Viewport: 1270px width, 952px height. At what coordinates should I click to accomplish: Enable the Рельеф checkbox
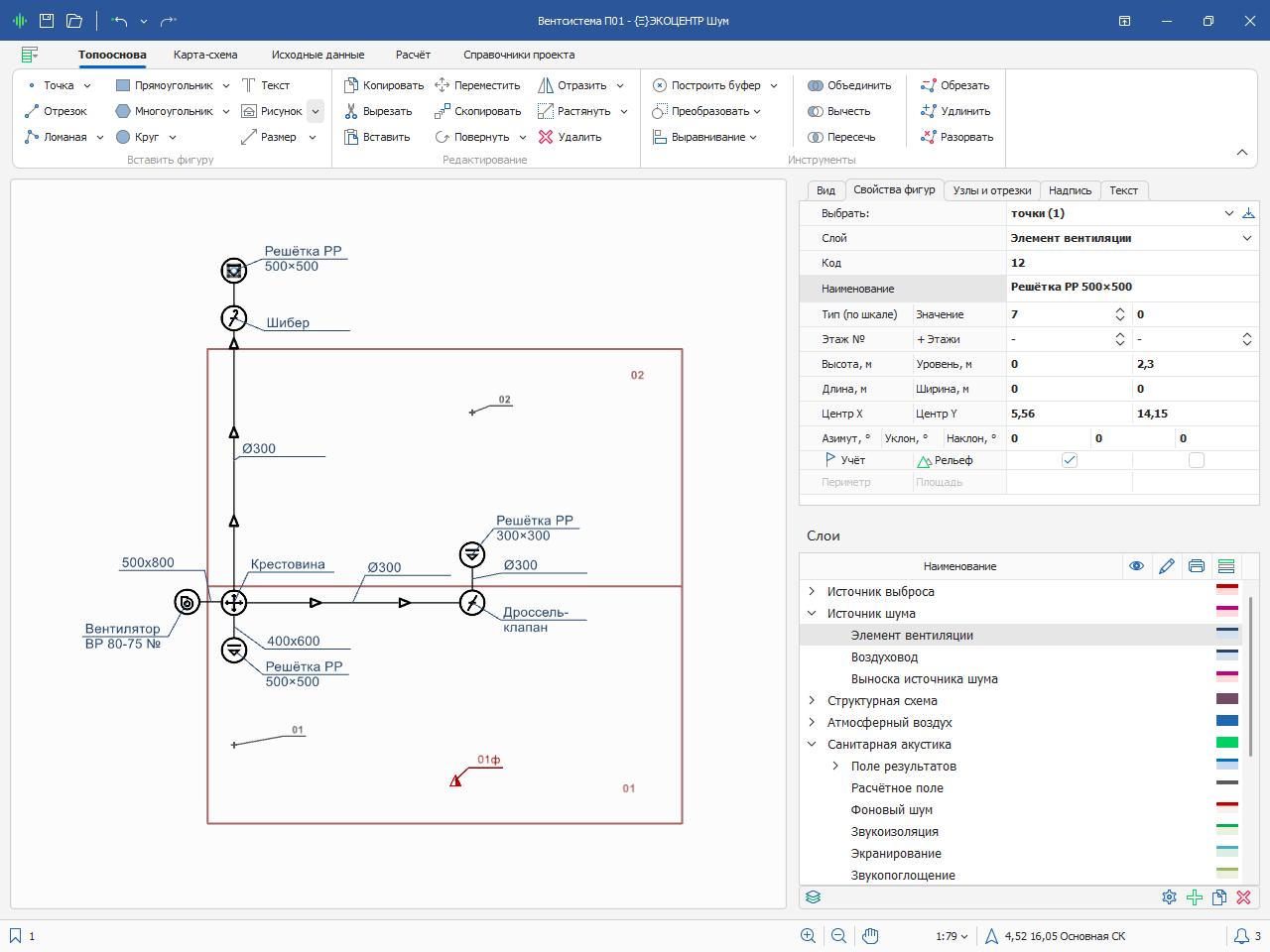click(x=1196, y=460)
